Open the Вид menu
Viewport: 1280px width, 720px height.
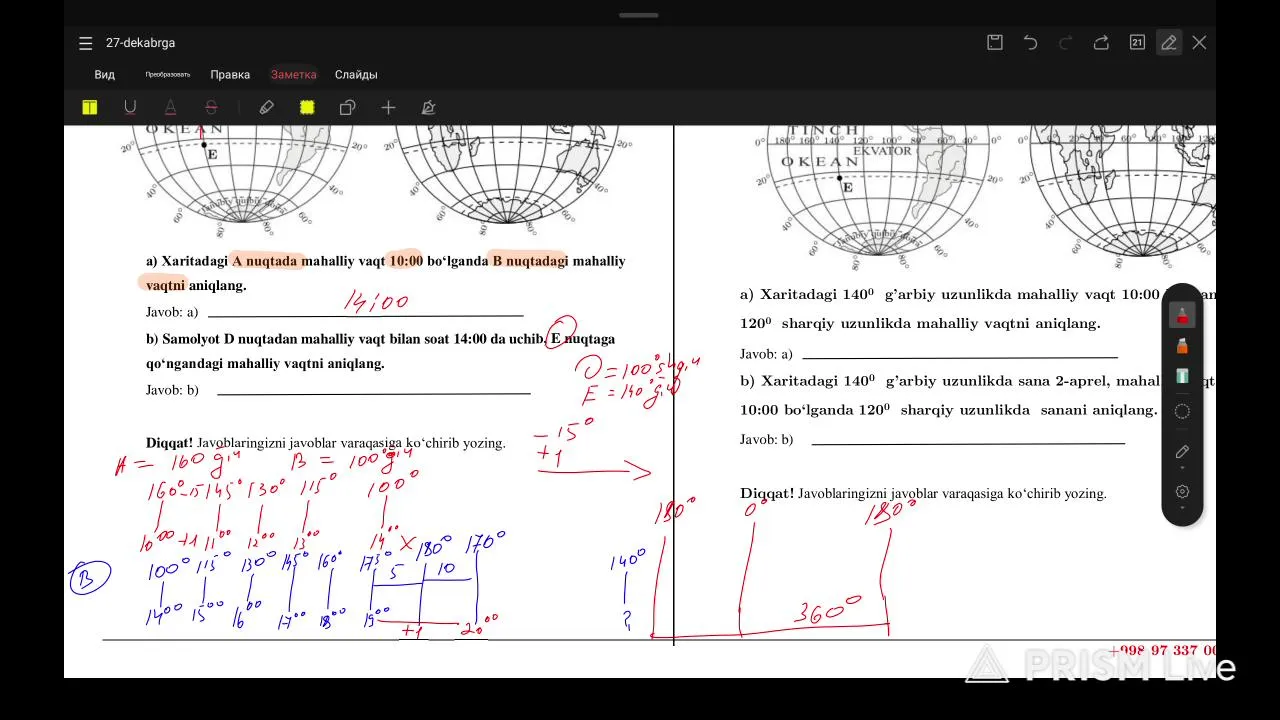pos(105,75)
